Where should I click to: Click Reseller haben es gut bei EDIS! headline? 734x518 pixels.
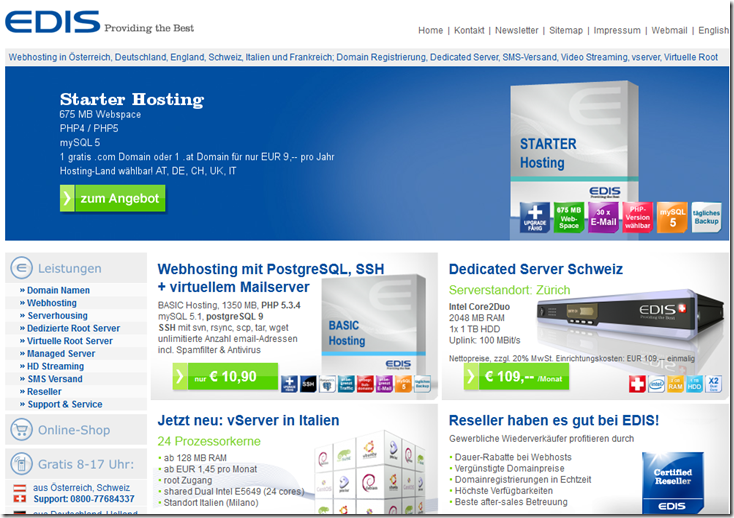click(x=554, y=420)
